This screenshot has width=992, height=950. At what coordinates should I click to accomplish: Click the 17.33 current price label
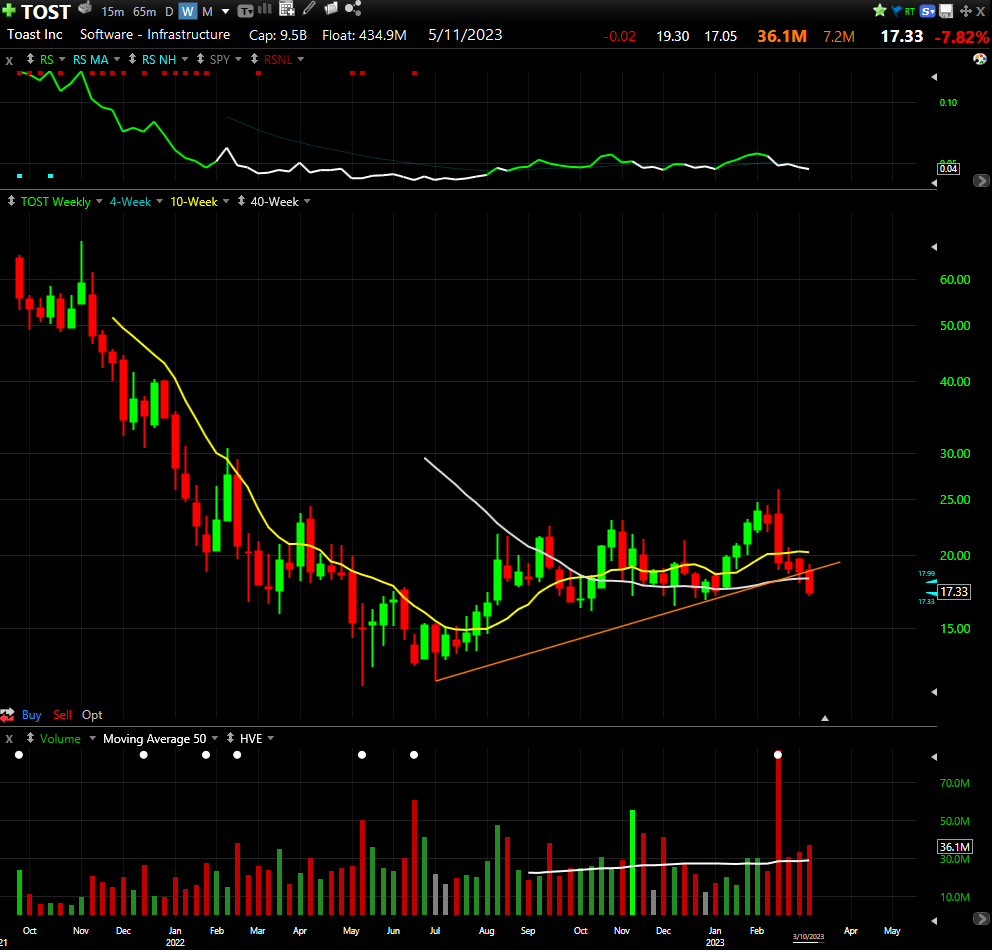954,591
